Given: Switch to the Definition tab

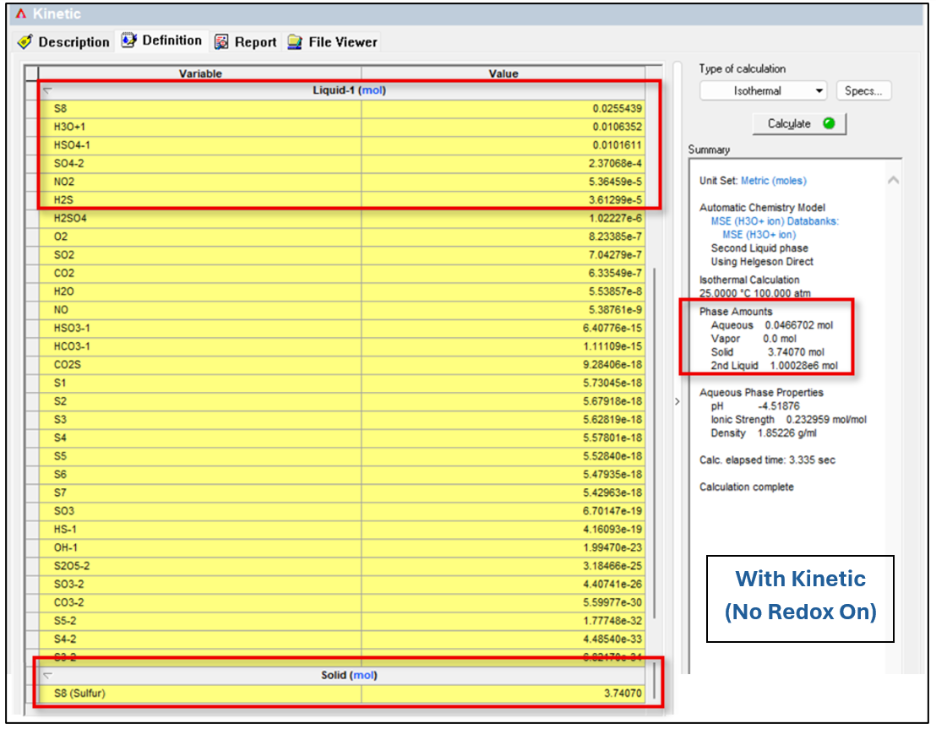Looking at the screenshot, I should pyautogui.click(x=162, y=41).
